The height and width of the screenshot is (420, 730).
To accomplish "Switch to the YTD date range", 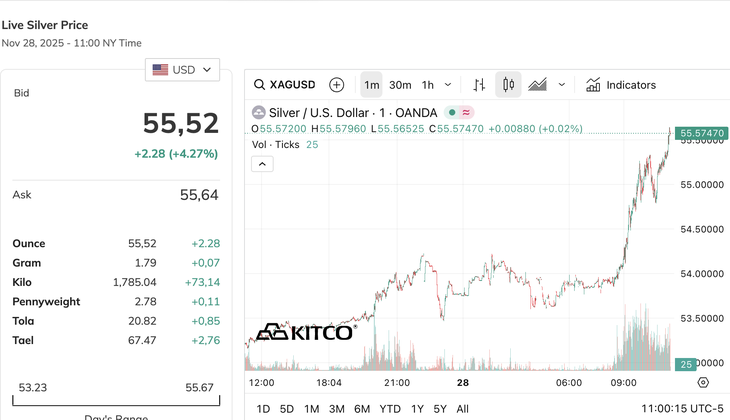I will 390,409.
